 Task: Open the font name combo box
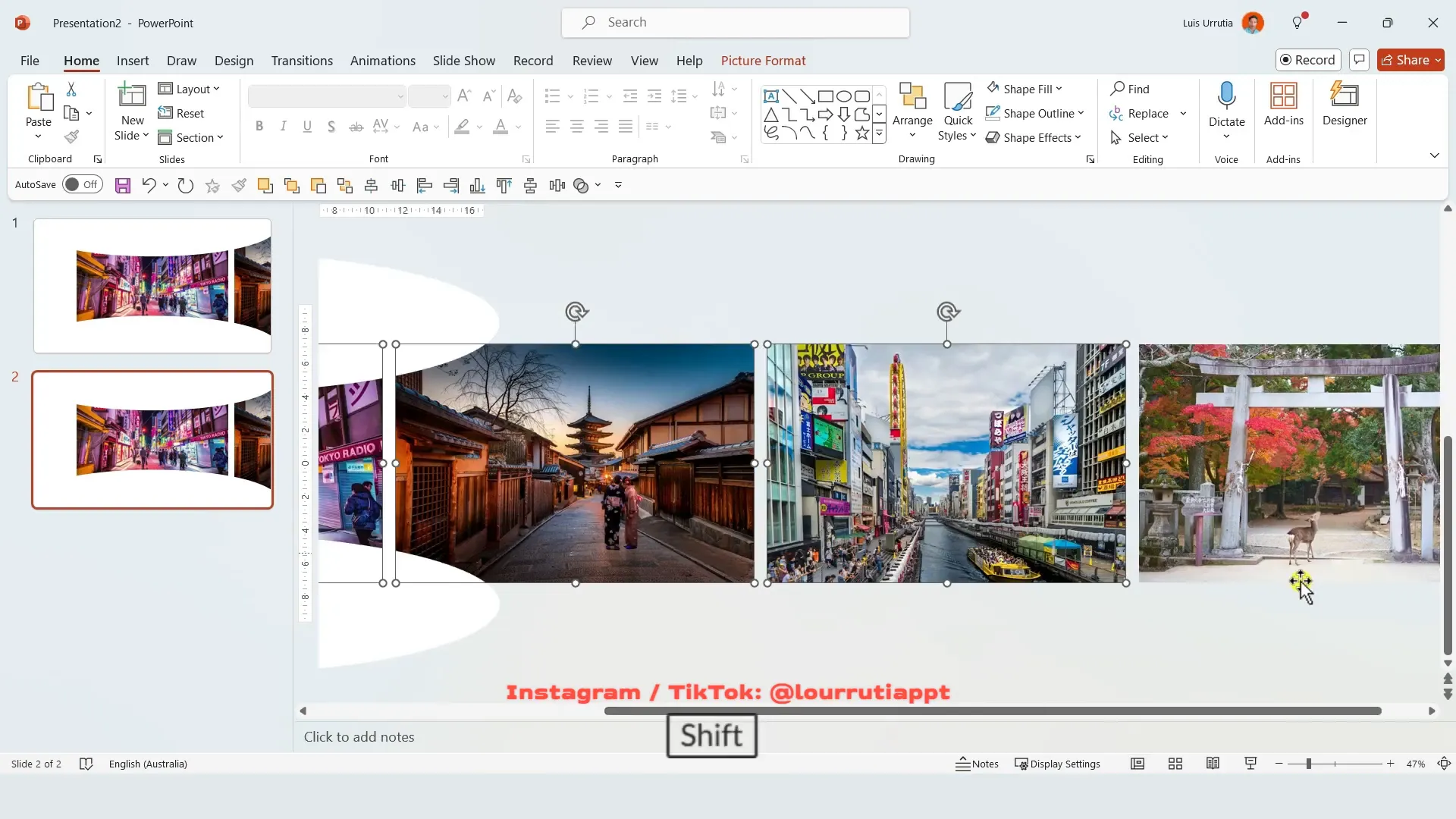[327, 96]
